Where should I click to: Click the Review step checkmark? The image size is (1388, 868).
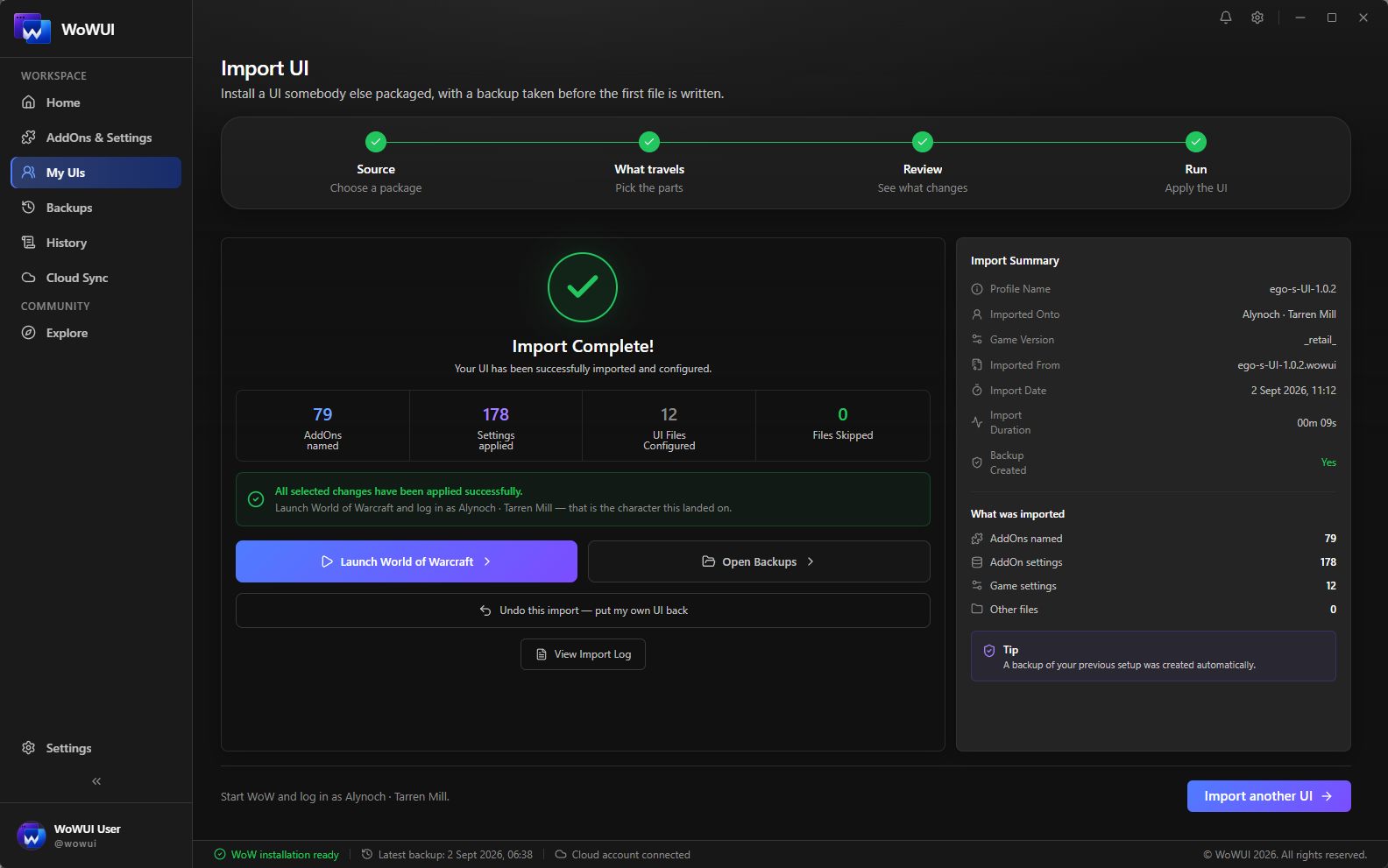923,142
